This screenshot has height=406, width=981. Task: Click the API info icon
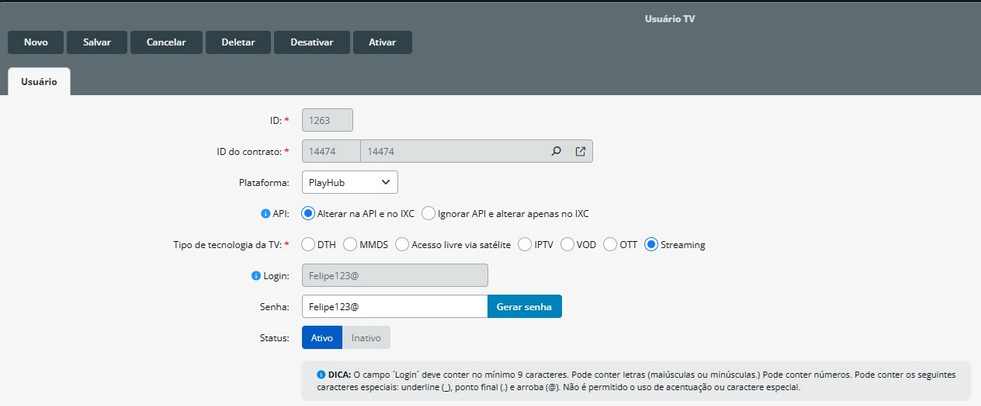(x=265, y=213)
